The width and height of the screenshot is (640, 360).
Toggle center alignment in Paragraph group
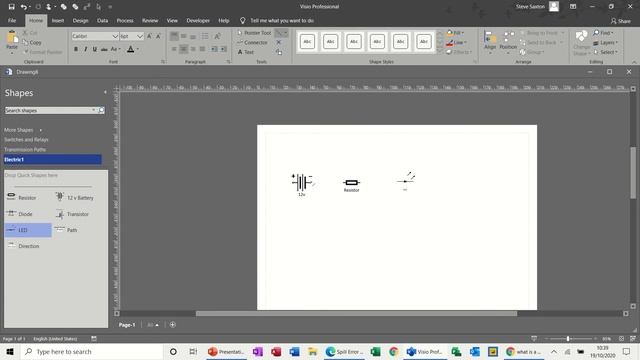tap(184, 49)
